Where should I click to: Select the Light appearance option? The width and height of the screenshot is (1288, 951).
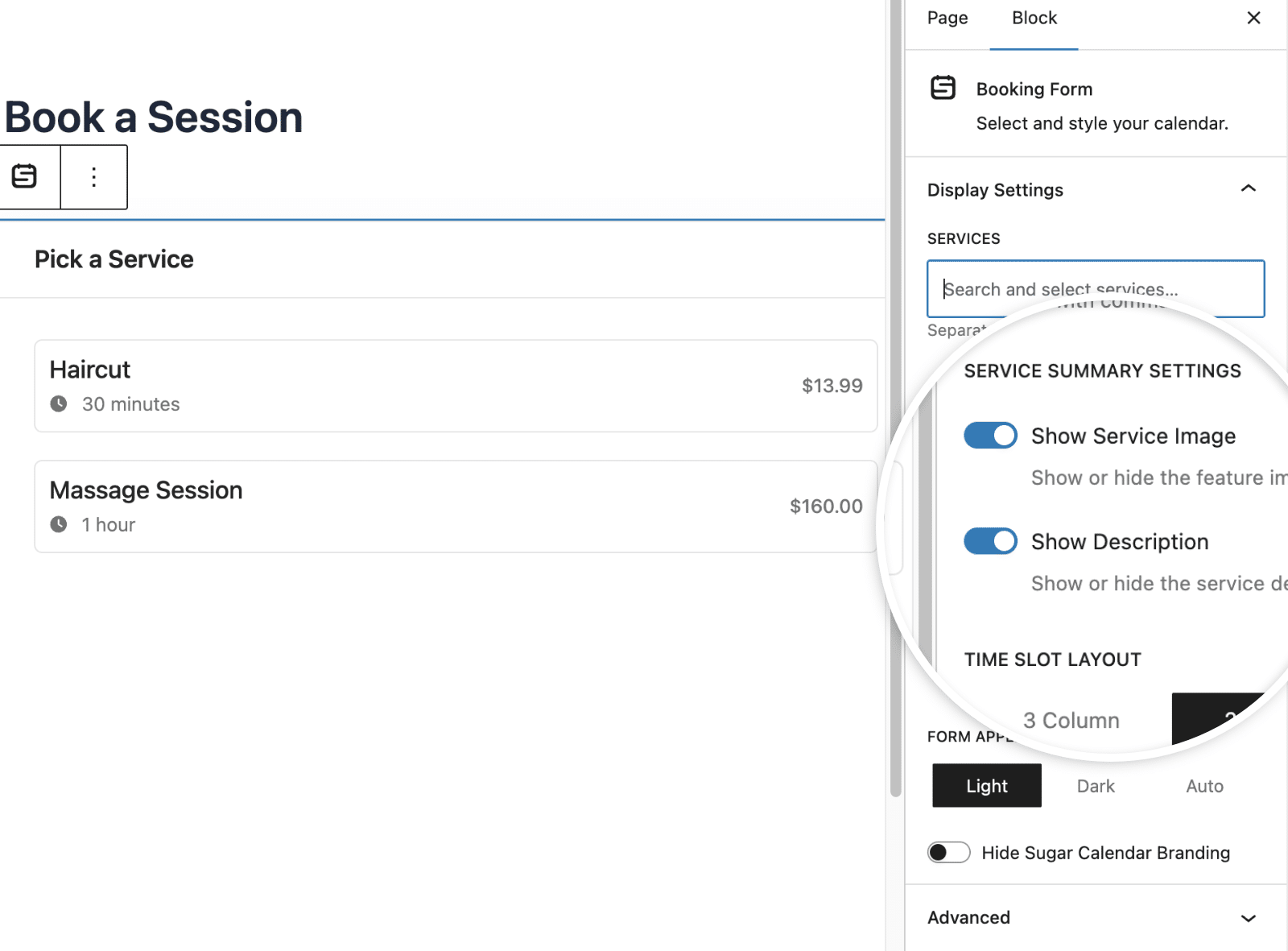(986, 785)
